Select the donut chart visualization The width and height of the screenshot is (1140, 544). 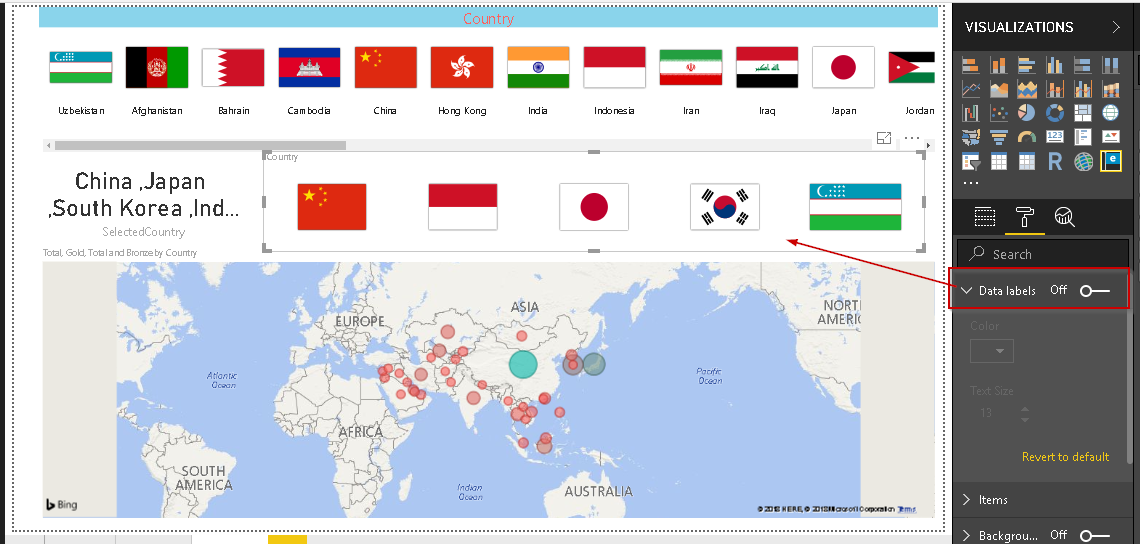click(x=1055, y=113)
